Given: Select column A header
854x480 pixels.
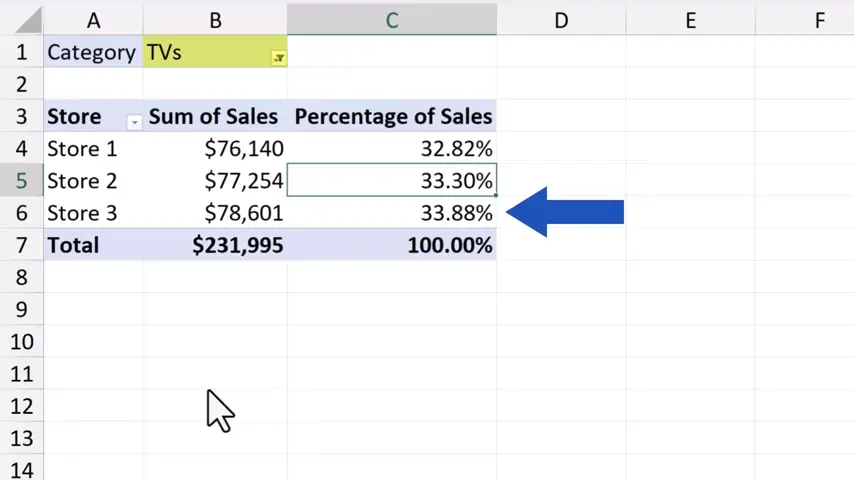Looking at the screenshot, I should pos(93,19).
